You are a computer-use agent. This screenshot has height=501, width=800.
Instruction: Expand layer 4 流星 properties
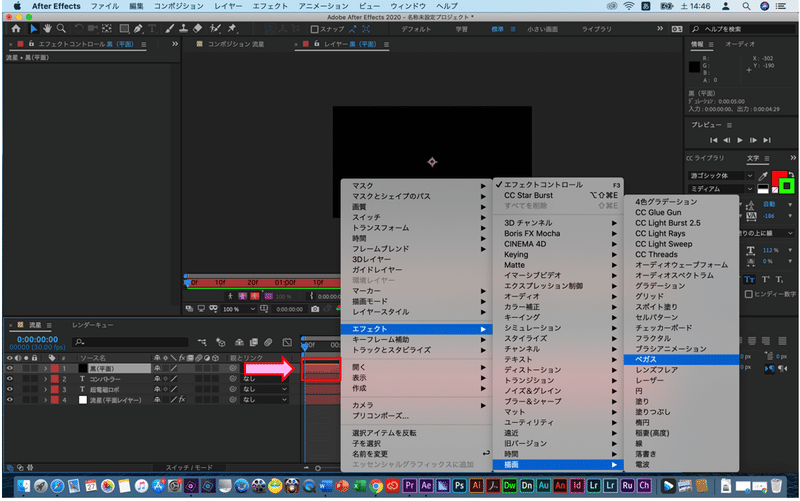click(x=45, y=400)
